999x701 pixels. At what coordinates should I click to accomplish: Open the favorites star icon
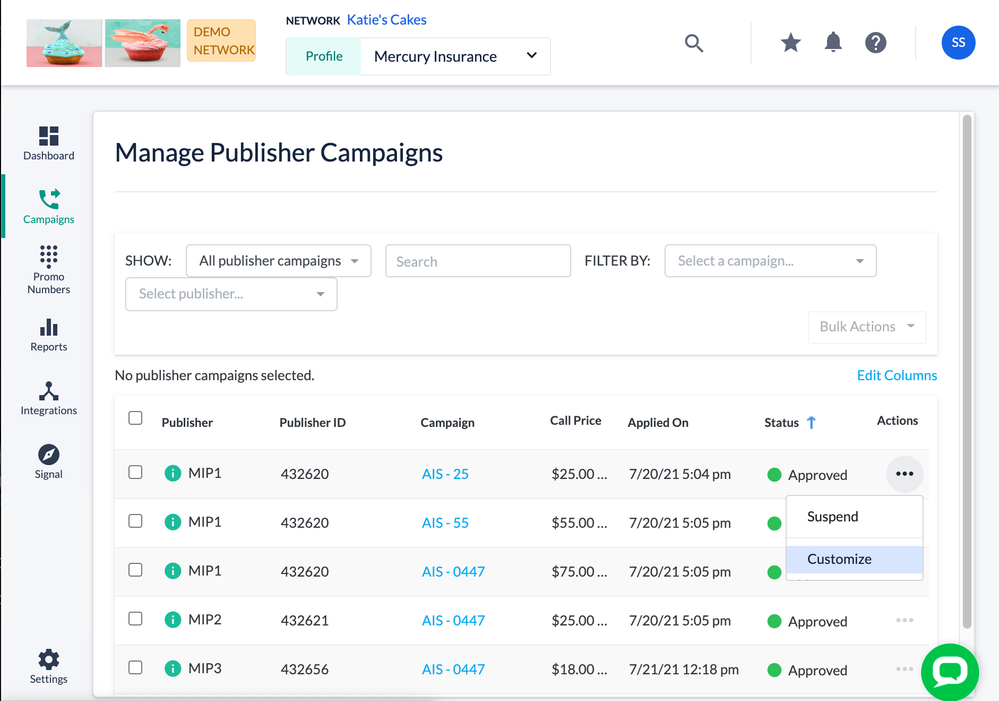(791, 43)
